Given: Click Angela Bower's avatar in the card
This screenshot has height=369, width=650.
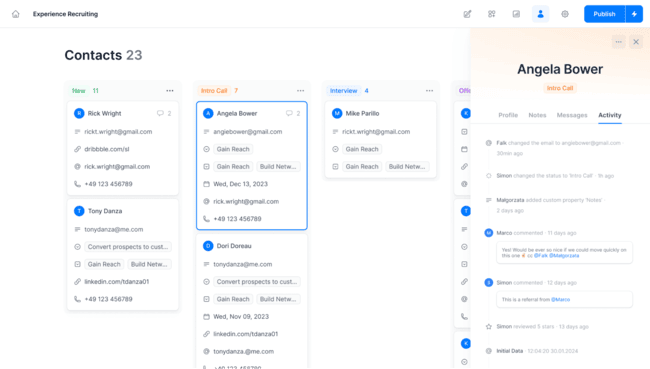Looking at the screenshot, I should tap(208, 113).
